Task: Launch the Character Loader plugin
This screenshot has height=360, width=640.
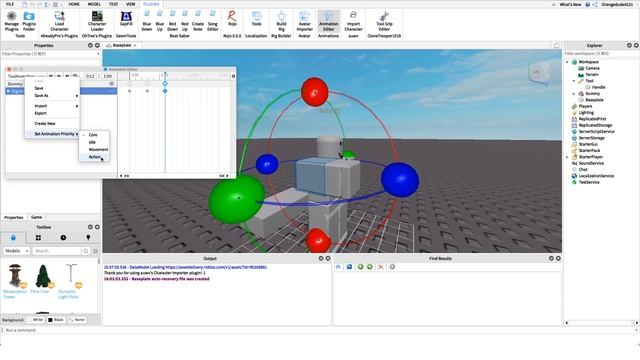Action: [97, 21]
